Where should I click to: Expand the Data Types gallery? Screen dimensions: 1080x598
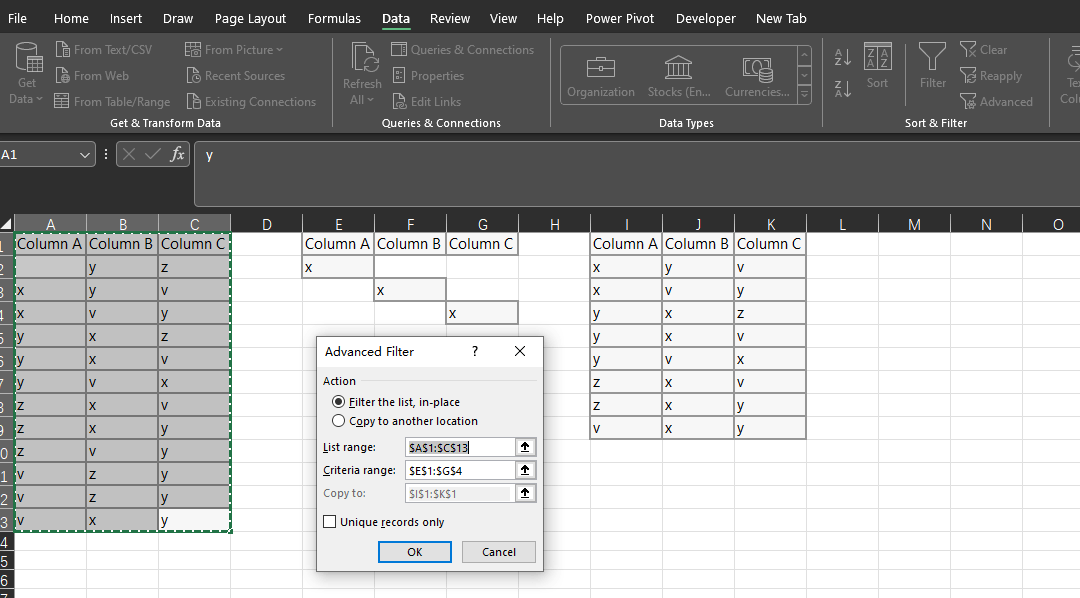804,95
